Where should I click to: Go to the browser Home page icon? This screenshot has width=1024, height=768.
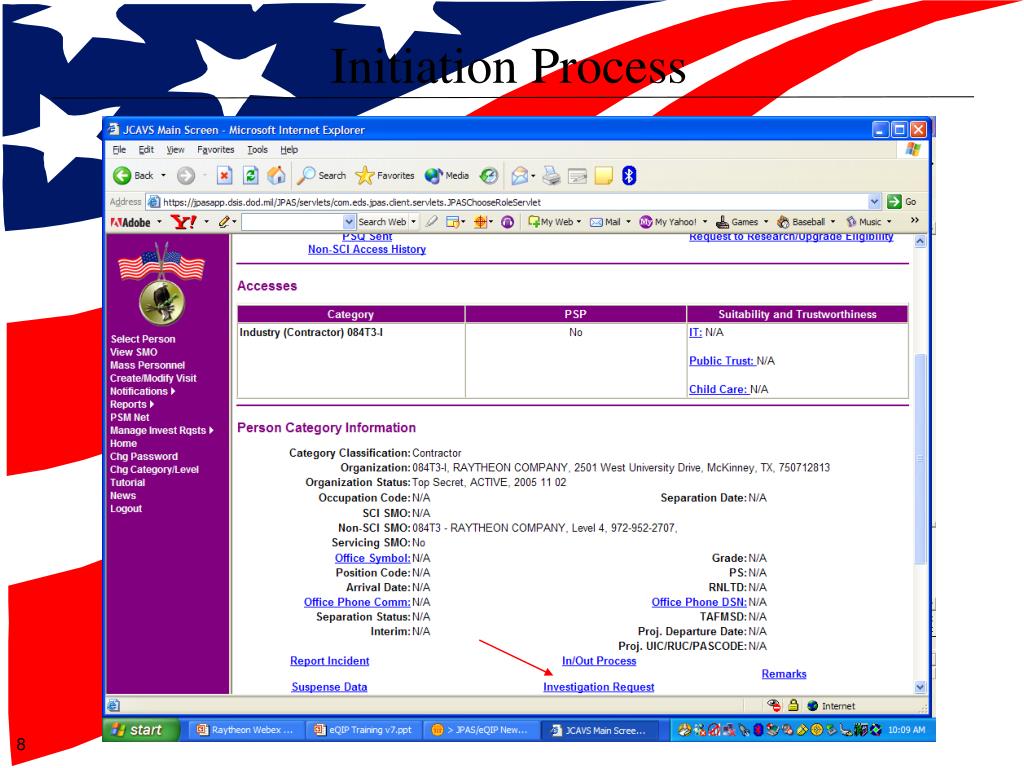[276, 175]
